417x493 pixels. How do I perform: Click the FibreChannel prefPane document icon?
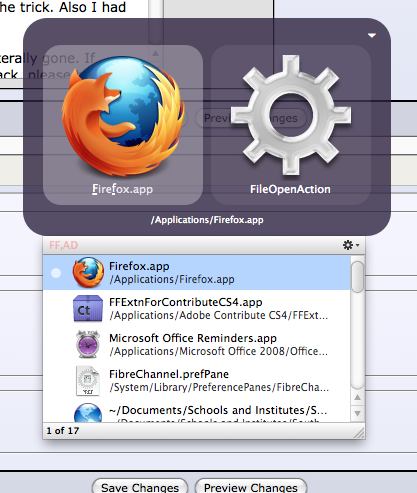(88, 381)
